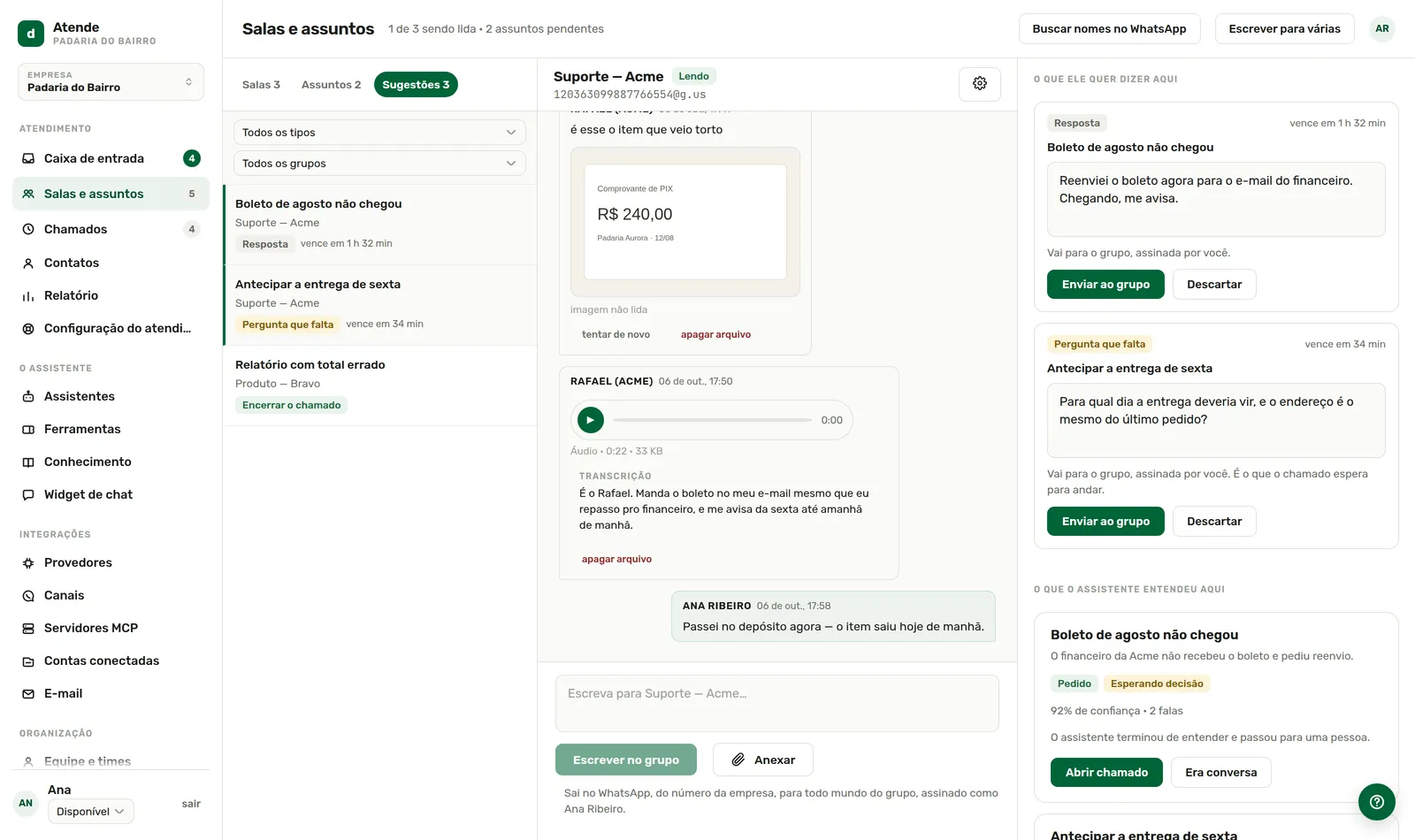The image size is (1415, 840).
Task: Click the Relatório bar chart icon
Action: (28, 295)
